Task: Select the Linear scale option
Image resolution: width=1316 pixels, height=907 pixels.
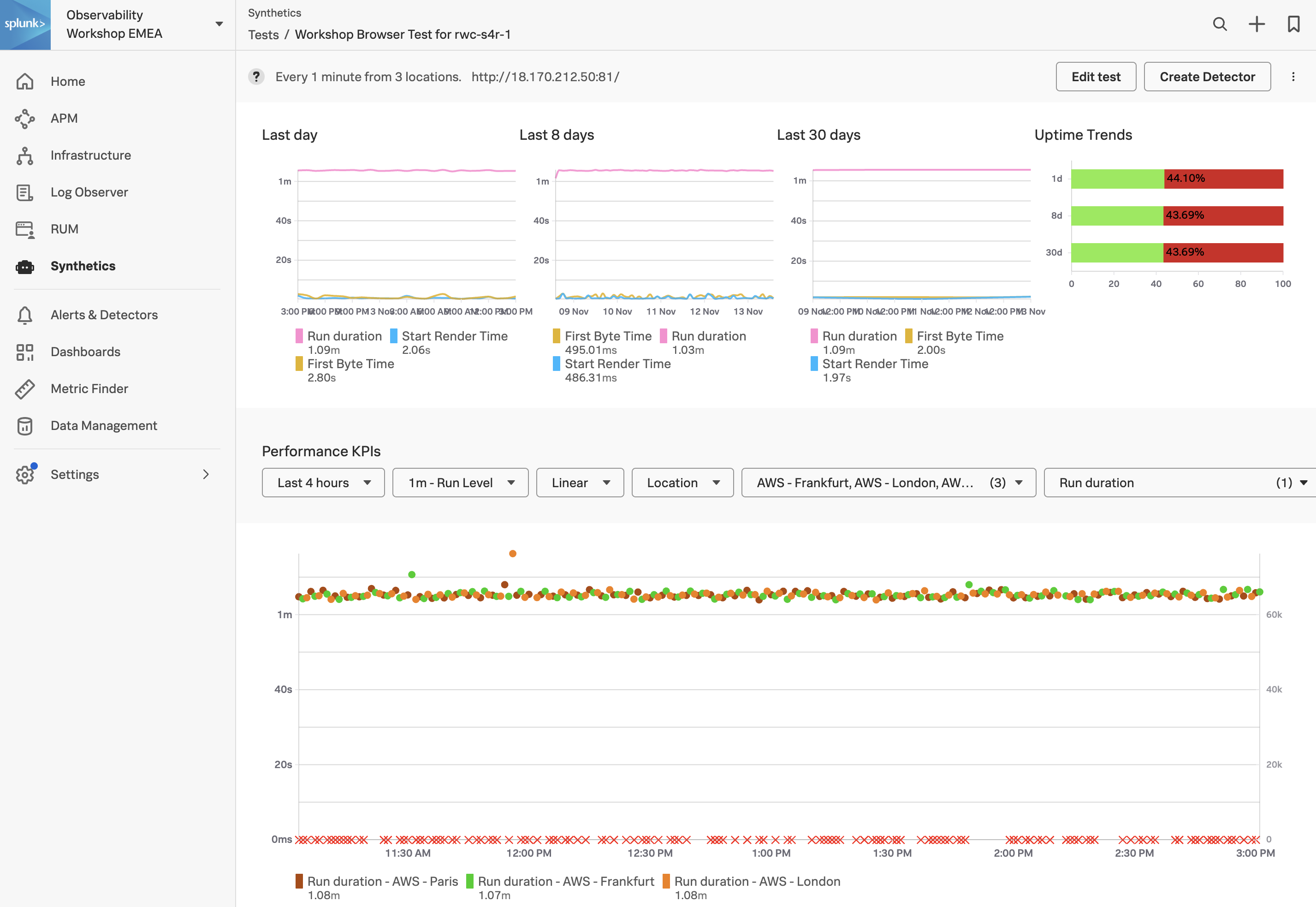Action: coord(579,483)
